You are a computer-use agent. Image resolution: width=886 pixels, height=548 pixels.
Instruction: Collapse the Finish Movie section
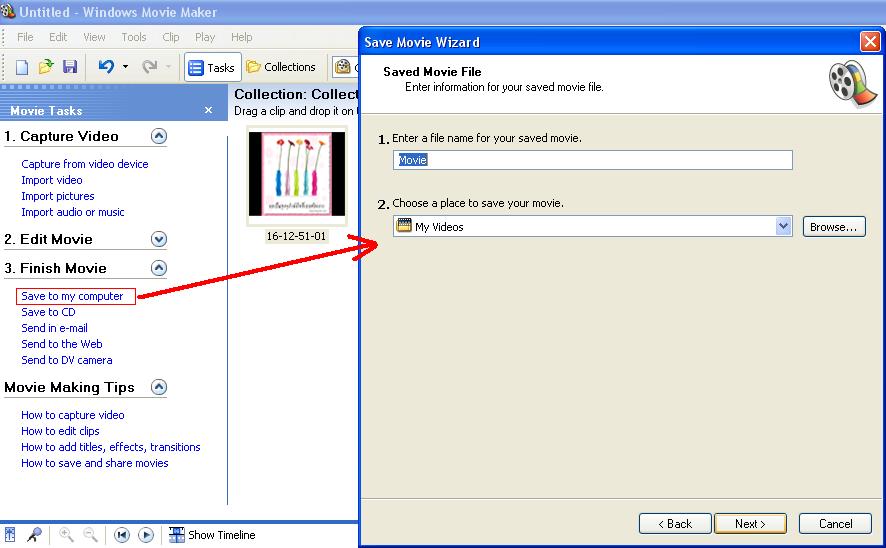[x=159, y=268]
